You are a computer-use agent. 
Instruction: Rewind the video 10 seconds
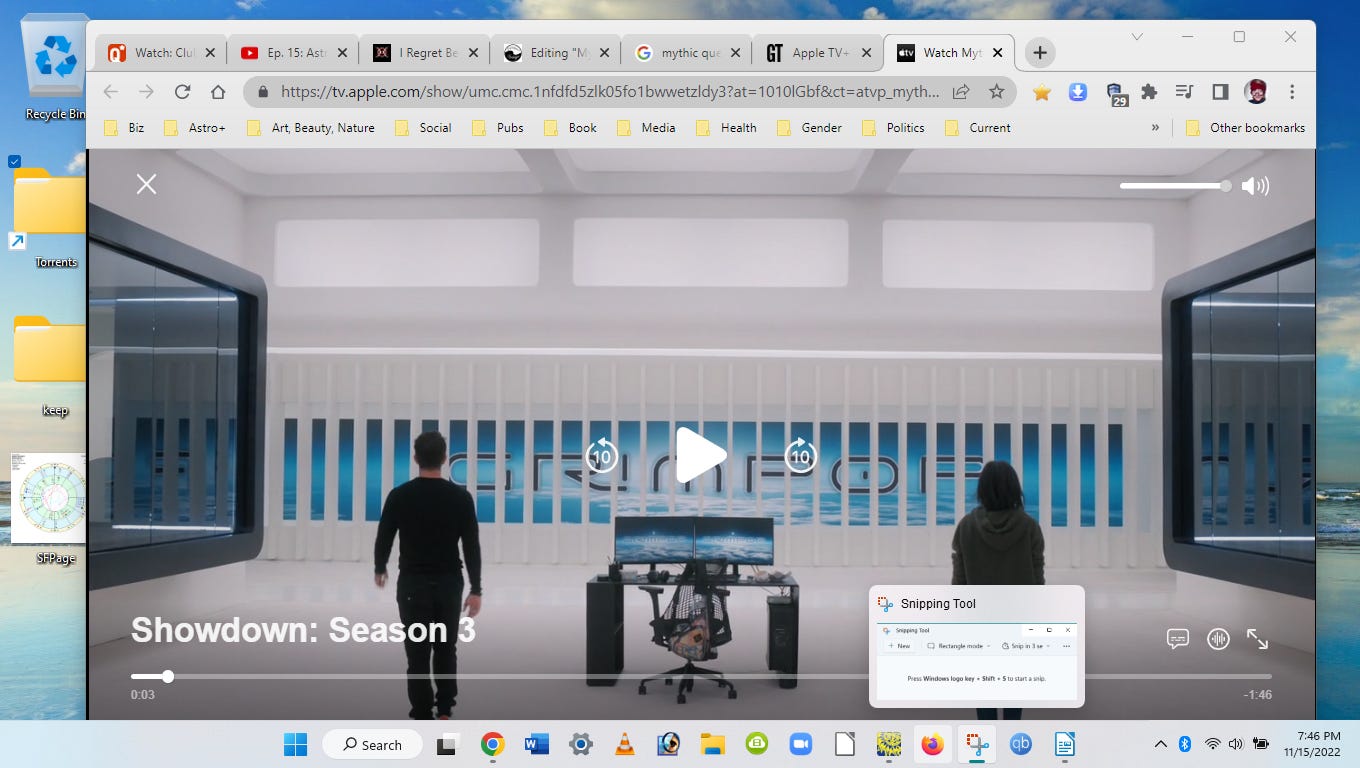pyautogui.click(x=601, y=456)
